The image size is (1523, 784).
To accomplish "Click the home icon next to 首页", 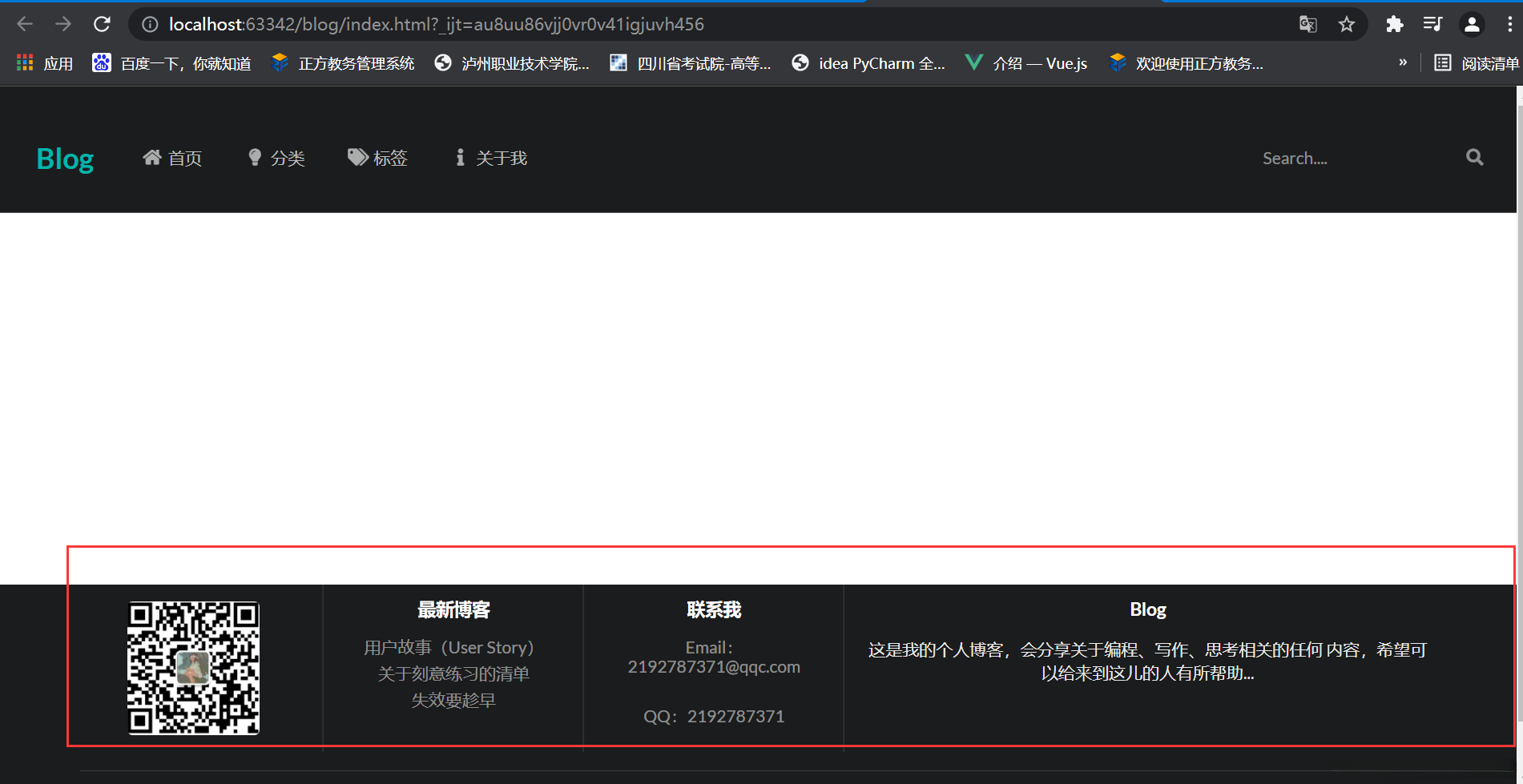I will click(x=153, y=157).
